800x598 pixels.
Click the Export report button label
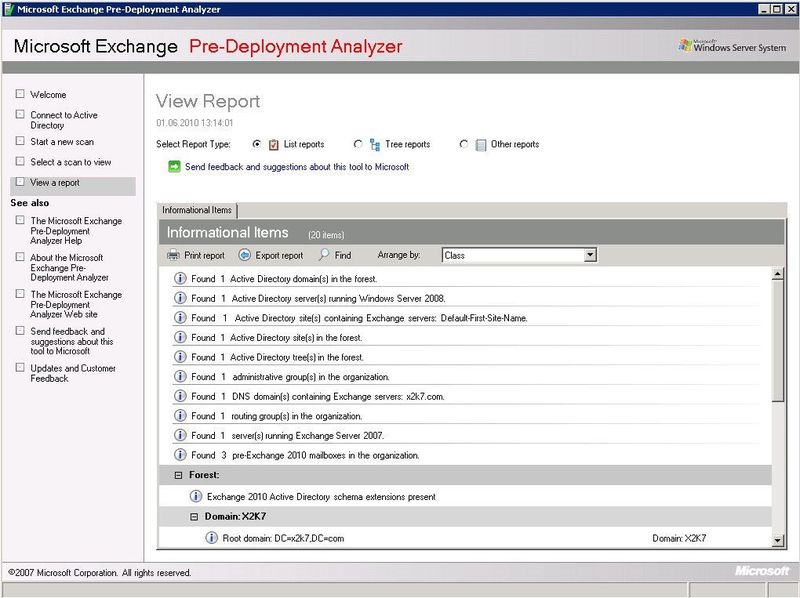(279, 255)
